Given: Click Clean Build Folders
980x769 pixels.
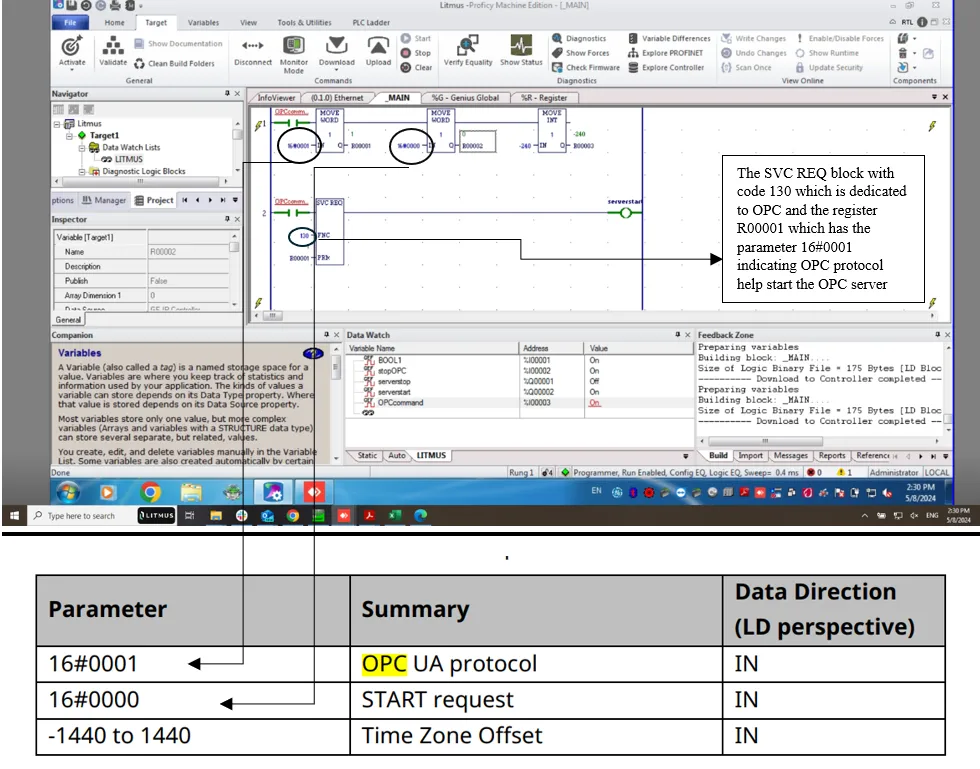Looking at the screenshot, I should click(x=174, y=63).
